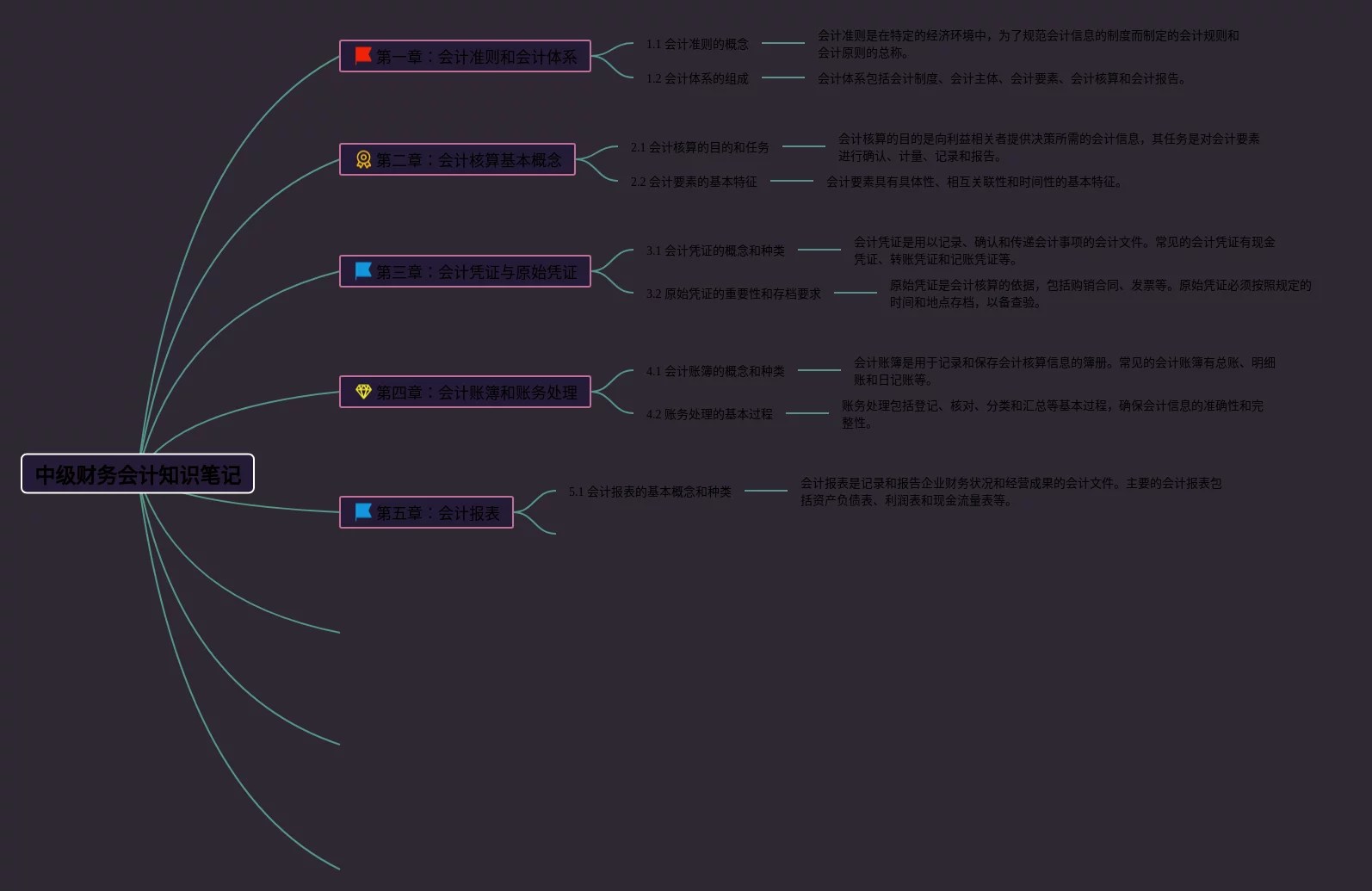Select the node 第五章：会计报表
The image size is (1372, 891).
[x=437, y=513]
